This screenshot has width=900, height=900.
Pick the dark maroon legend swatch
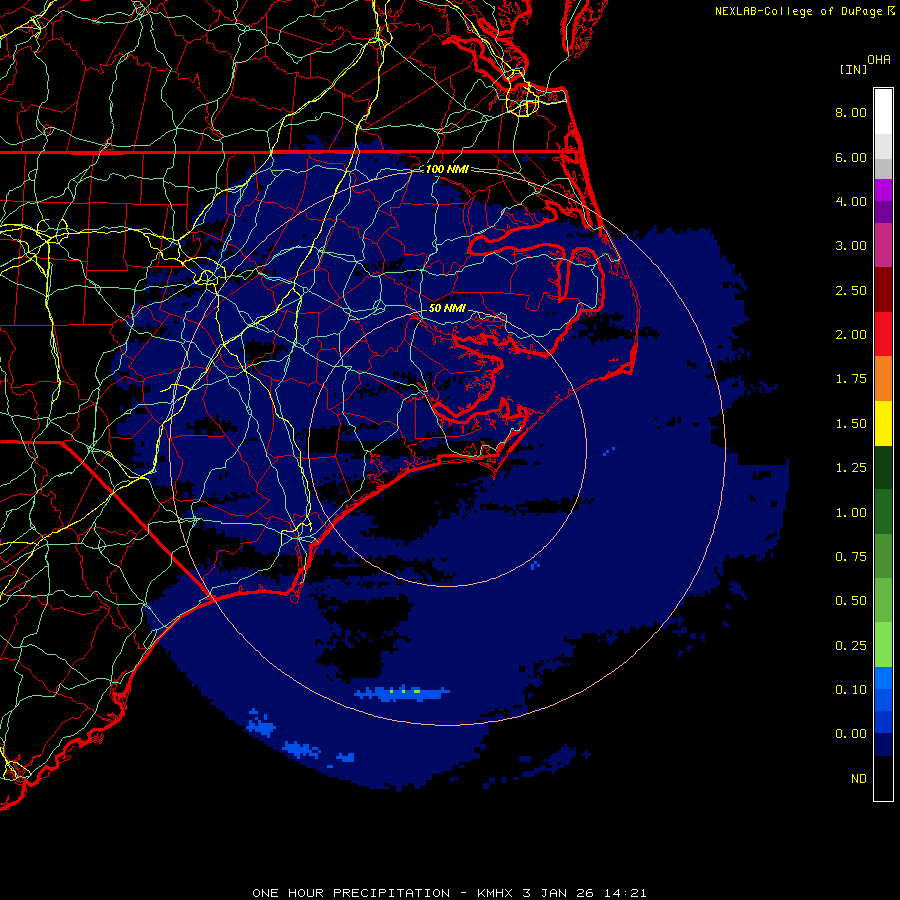pyautogui.click(x=883, y=290)
